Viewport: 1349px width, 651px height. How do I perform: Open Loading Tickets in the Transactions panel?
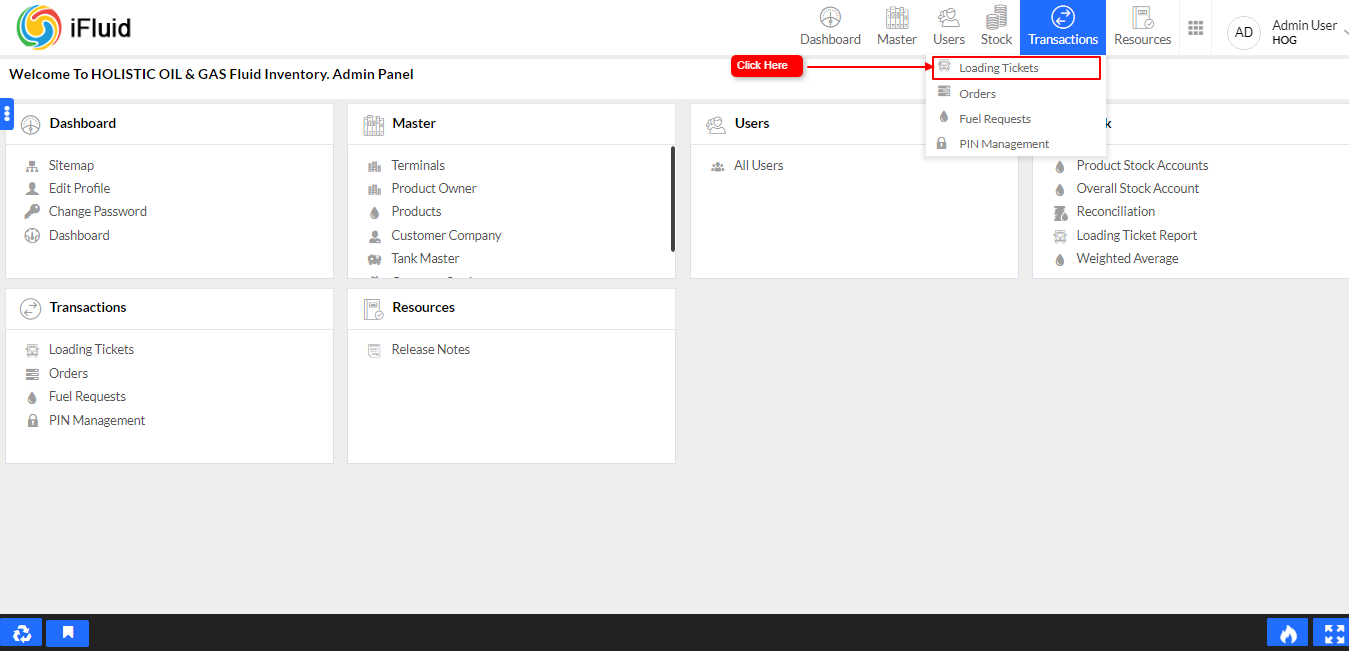[x=91, y=349]
